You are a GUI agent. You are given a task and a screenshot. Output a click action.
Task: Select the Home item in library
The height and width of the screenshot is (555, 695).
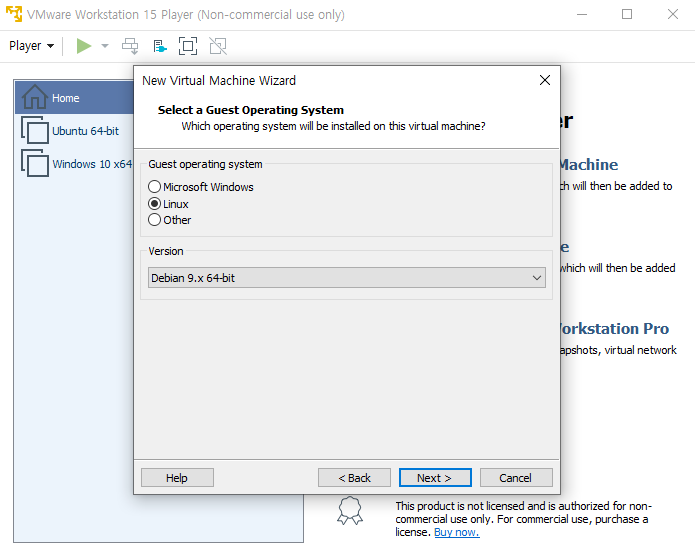click(x=74, y=98)
